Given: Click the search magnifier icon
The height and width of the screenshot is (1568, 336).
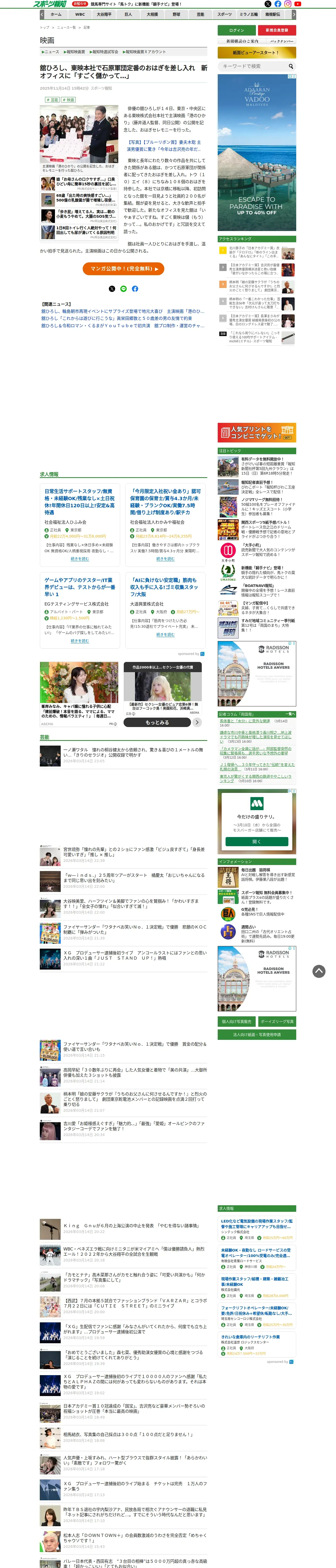Looking at the screenshot, I should pyautogui.click(x=291, y=66).
